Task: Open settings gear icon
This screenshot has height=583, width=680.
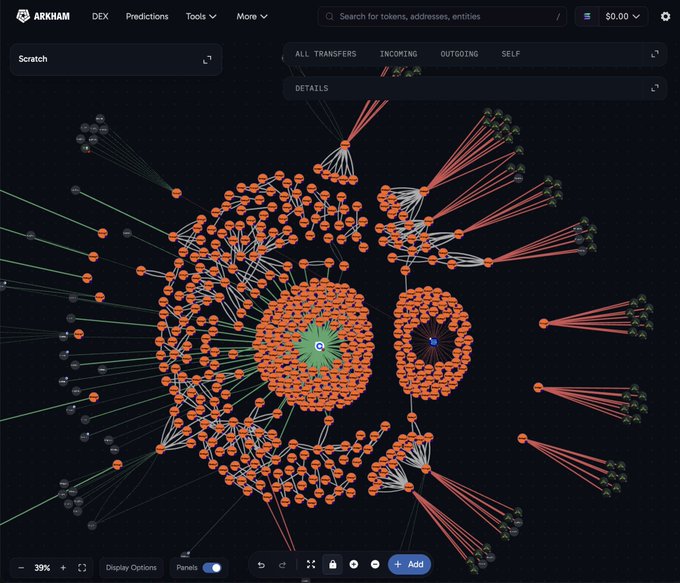Action: coord(665,16)
